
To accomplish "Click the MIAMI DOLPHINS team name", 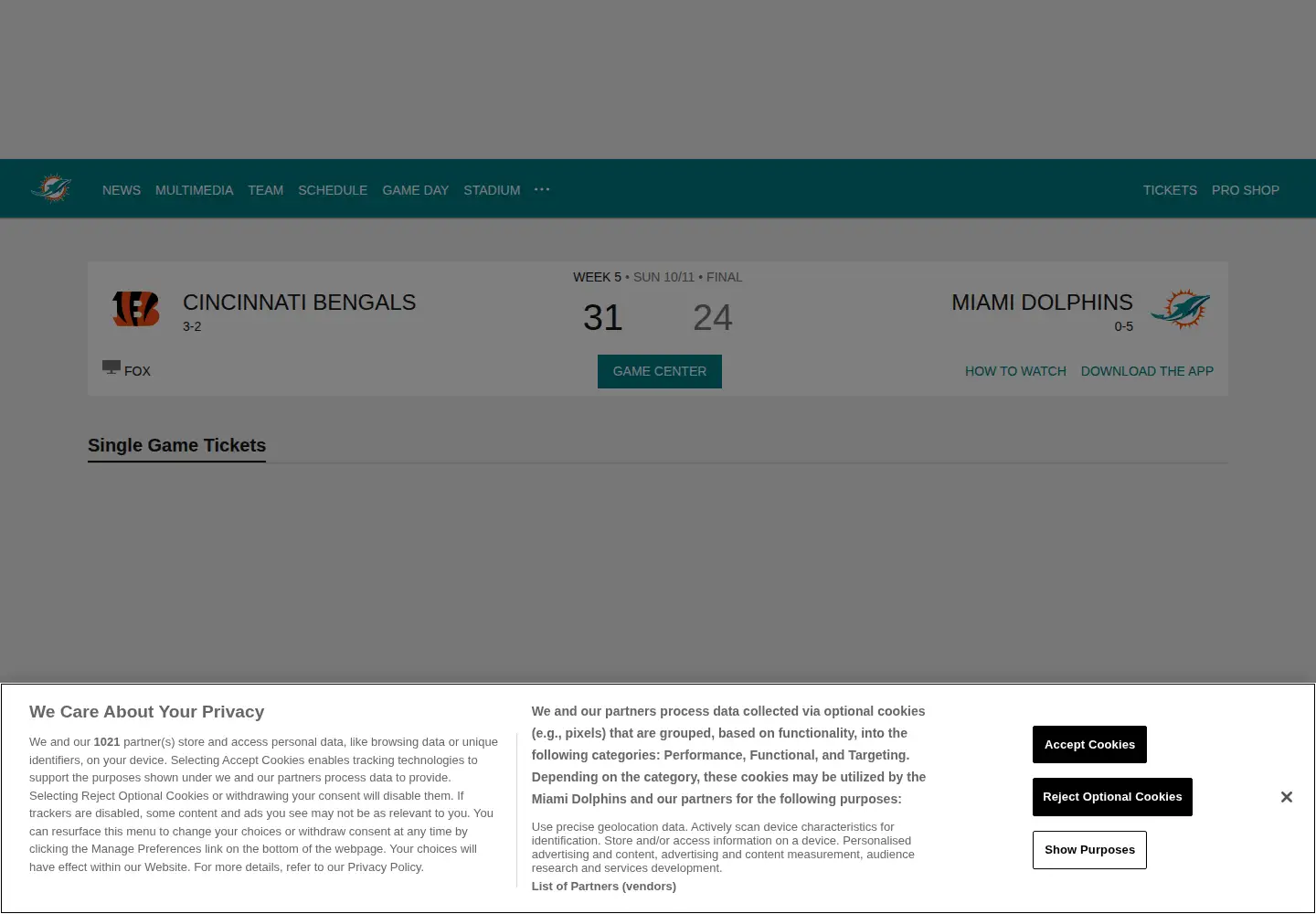I will [1042, 303].
